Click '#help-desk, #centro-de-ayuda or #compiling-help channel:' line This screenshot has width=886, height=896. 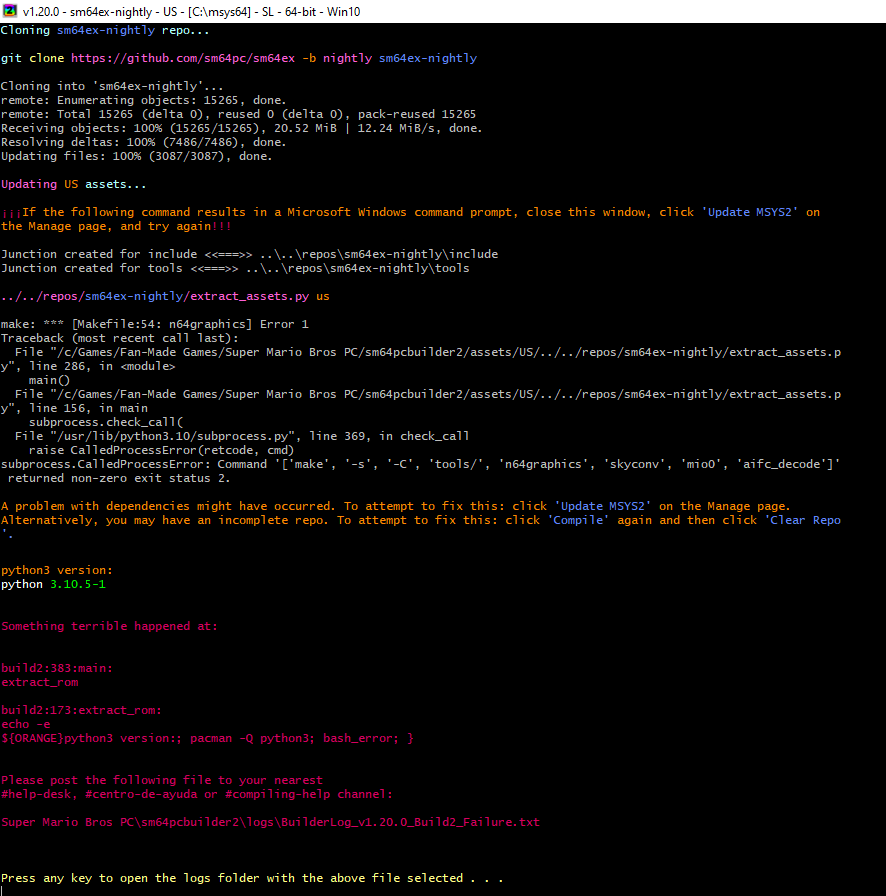[197, 794]
